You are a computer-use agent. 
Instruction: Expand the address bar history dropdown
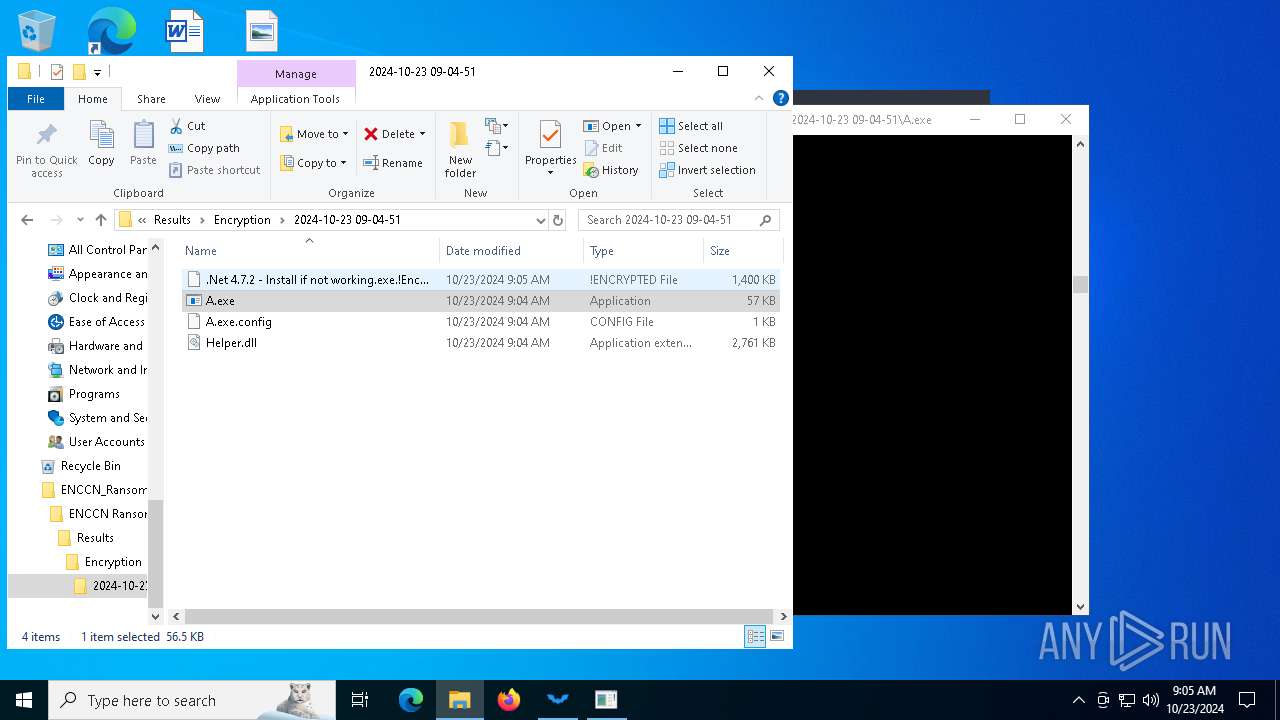point(540,220)
